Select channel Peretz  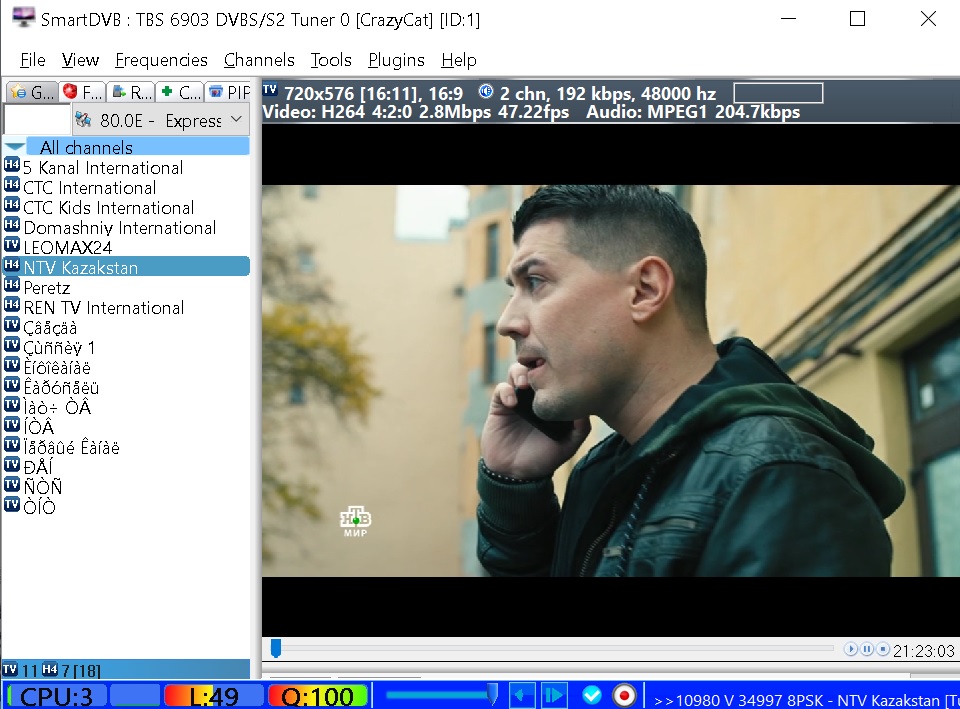[47, 288]
